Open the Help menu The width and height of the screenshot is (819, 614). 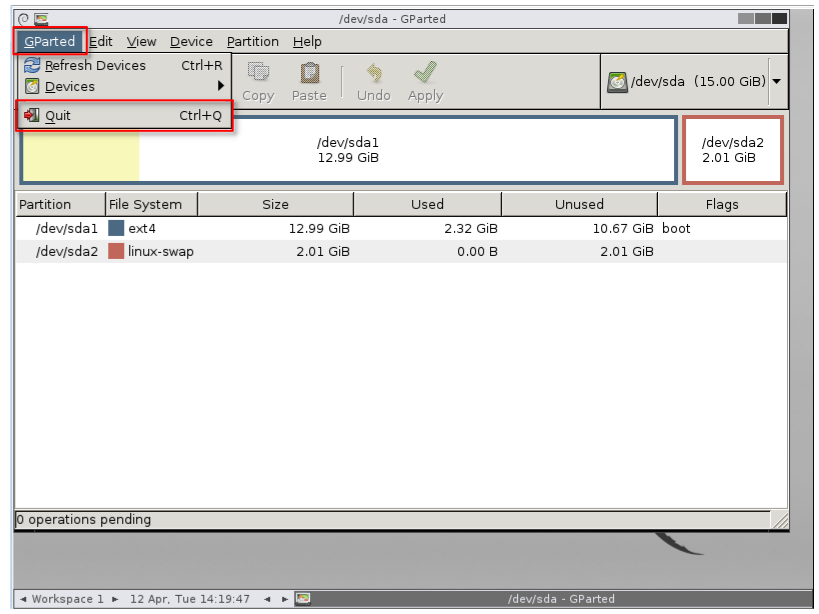pyautogui.click(x=307, y=41)
